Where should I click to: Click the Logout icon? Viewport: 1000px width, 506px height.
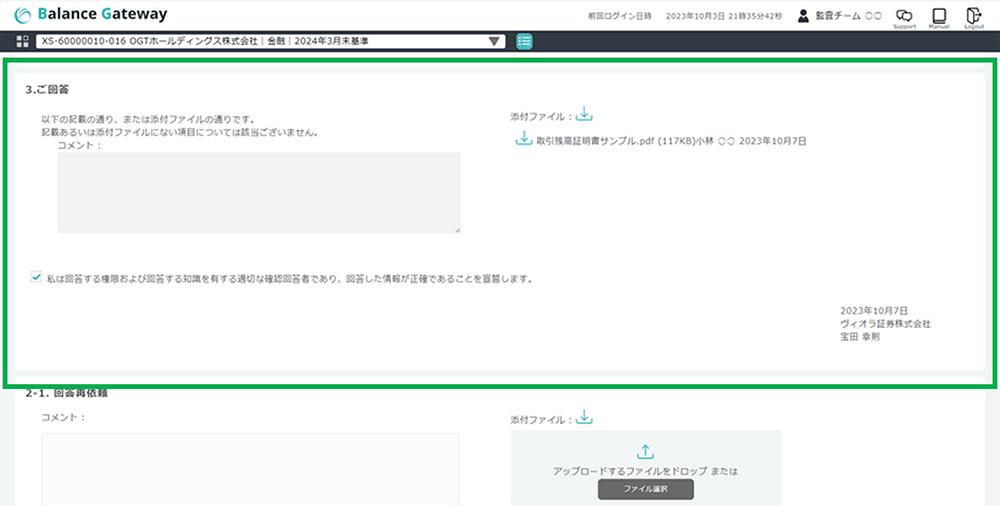click(973, 16)
